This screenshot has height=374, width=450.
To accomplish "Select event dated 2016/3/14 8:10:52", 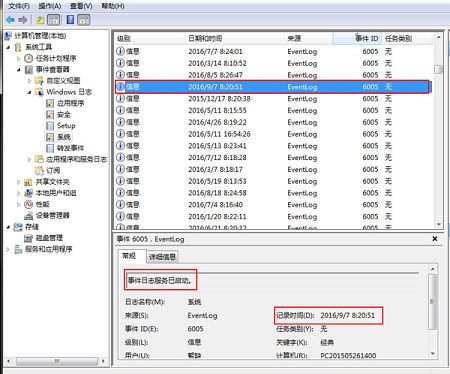I will point(274,63).
